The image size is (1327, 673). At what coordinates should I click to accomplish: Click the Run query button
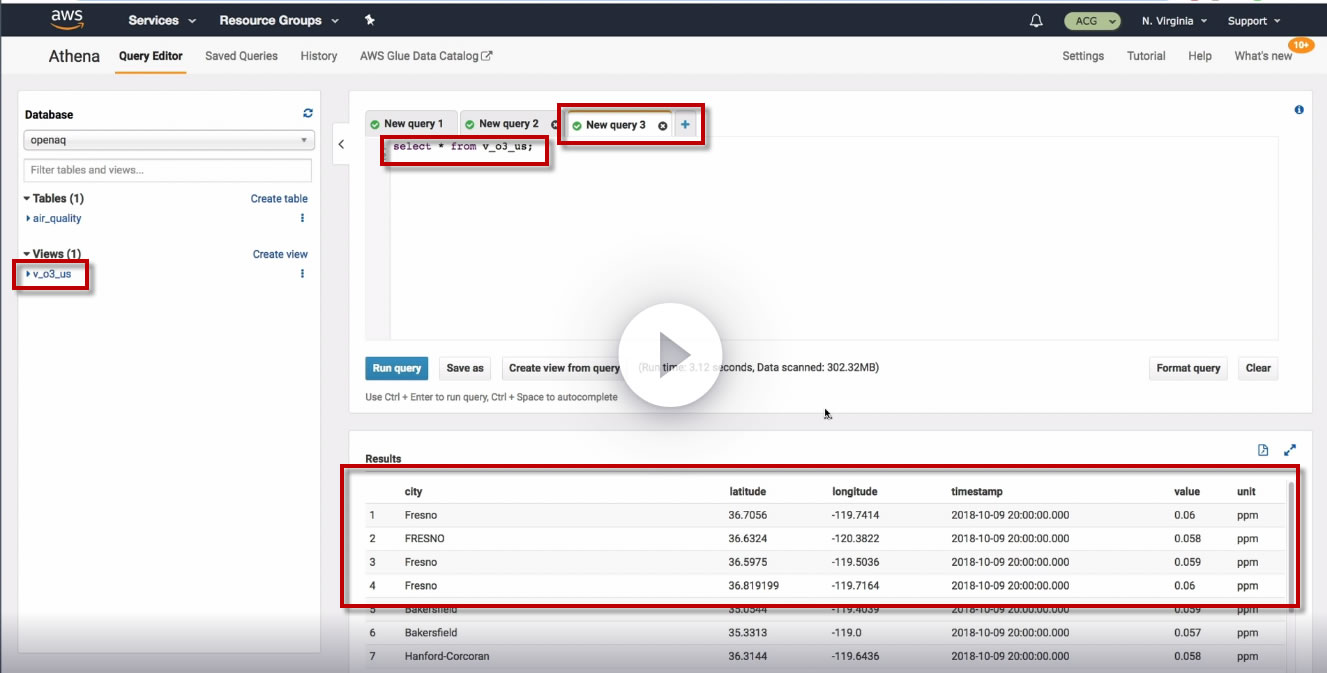pyautogui.click(x=397, y=368)
